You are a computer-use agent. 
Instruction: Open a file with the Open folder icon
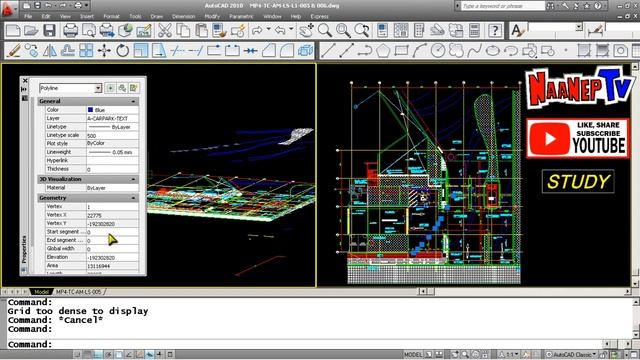click(x=31, y=31)
